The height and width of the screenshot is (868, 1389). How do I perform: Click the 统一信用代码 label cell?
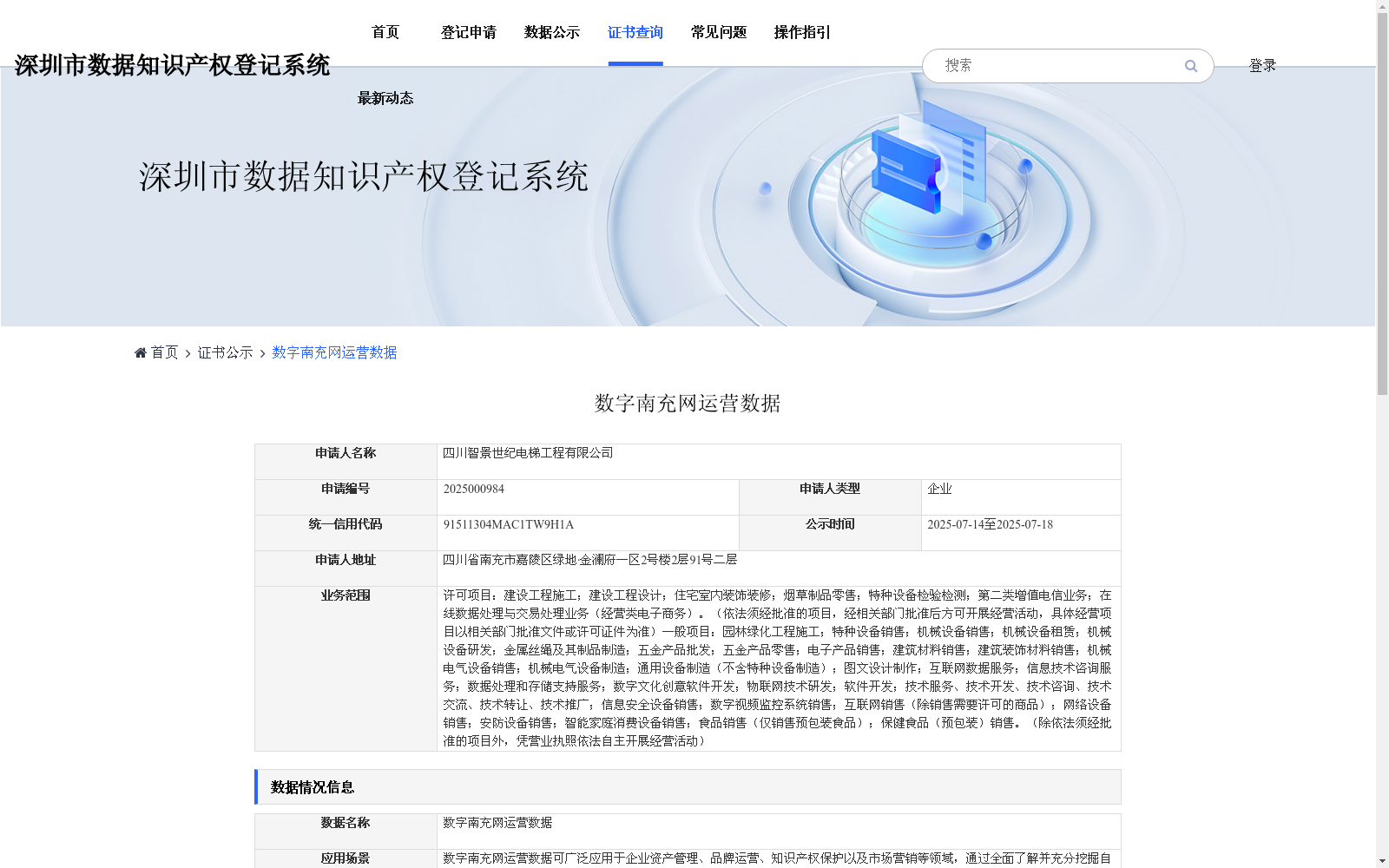click(346, 533)
